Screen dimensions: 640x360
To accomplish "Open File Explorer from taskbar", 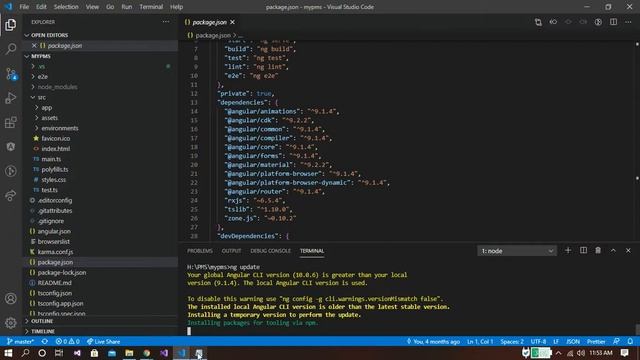I will coord(129,353).
